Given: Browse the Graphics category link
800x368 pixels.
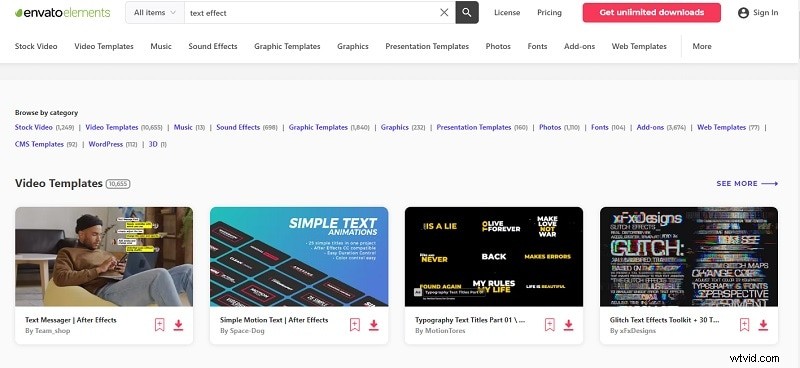Looking at the screenshot, I should 395,127.
